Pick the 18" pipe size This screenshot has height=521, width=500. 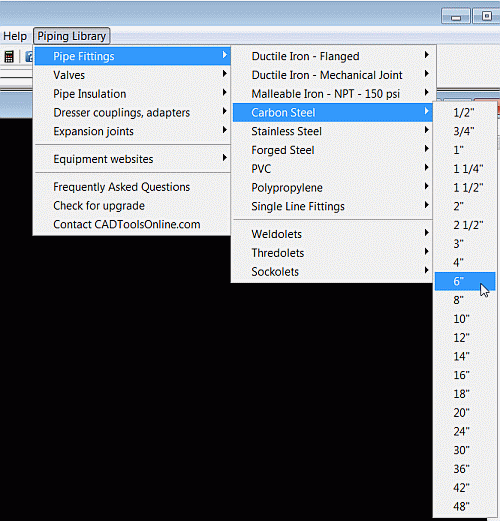(465, 394)
